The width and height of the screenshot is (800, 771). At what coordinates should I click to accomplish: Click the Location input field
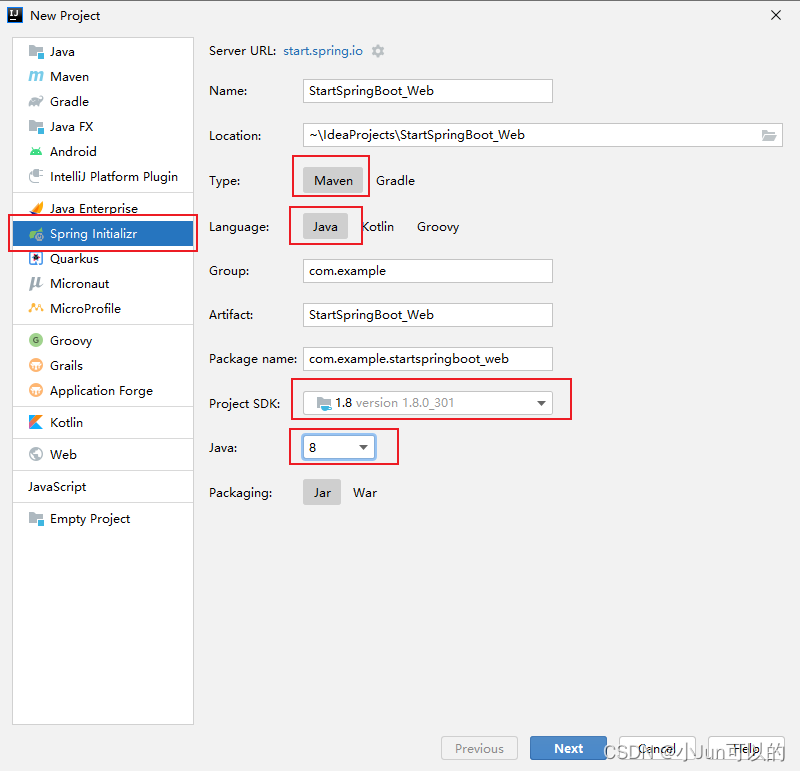pyautogui.click(x=543, y=135)
